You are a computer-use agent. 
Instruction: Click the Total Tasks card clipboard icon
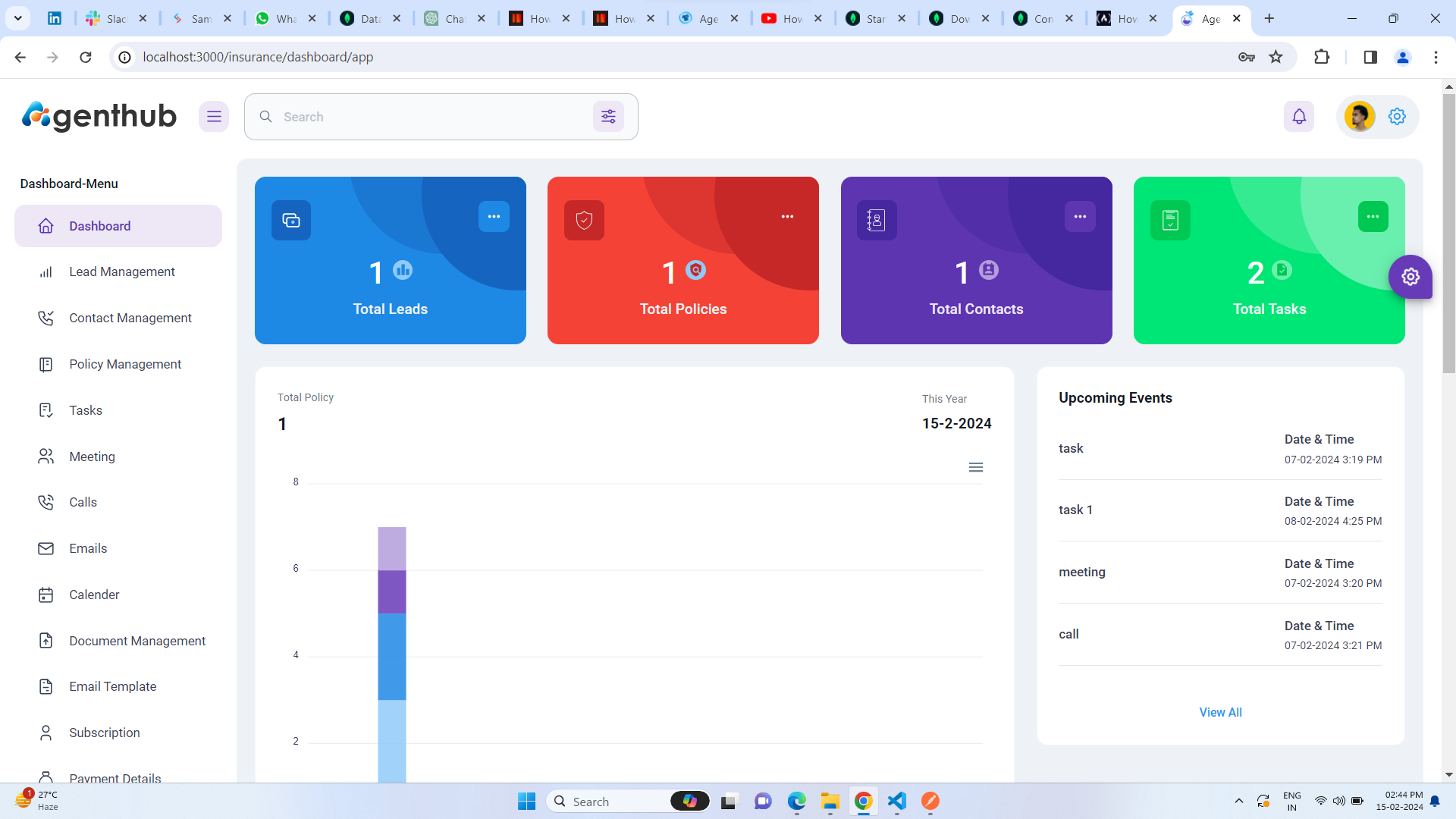pyautogui.click(x=1170, y=220)
